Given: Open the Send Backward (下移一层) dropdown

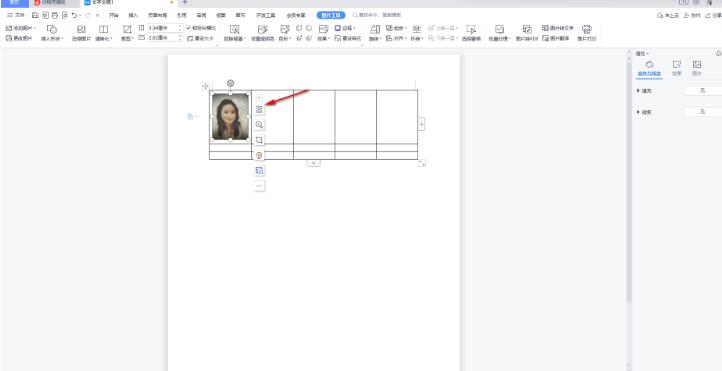Looking at the screenshot, I should pos(443,39).
